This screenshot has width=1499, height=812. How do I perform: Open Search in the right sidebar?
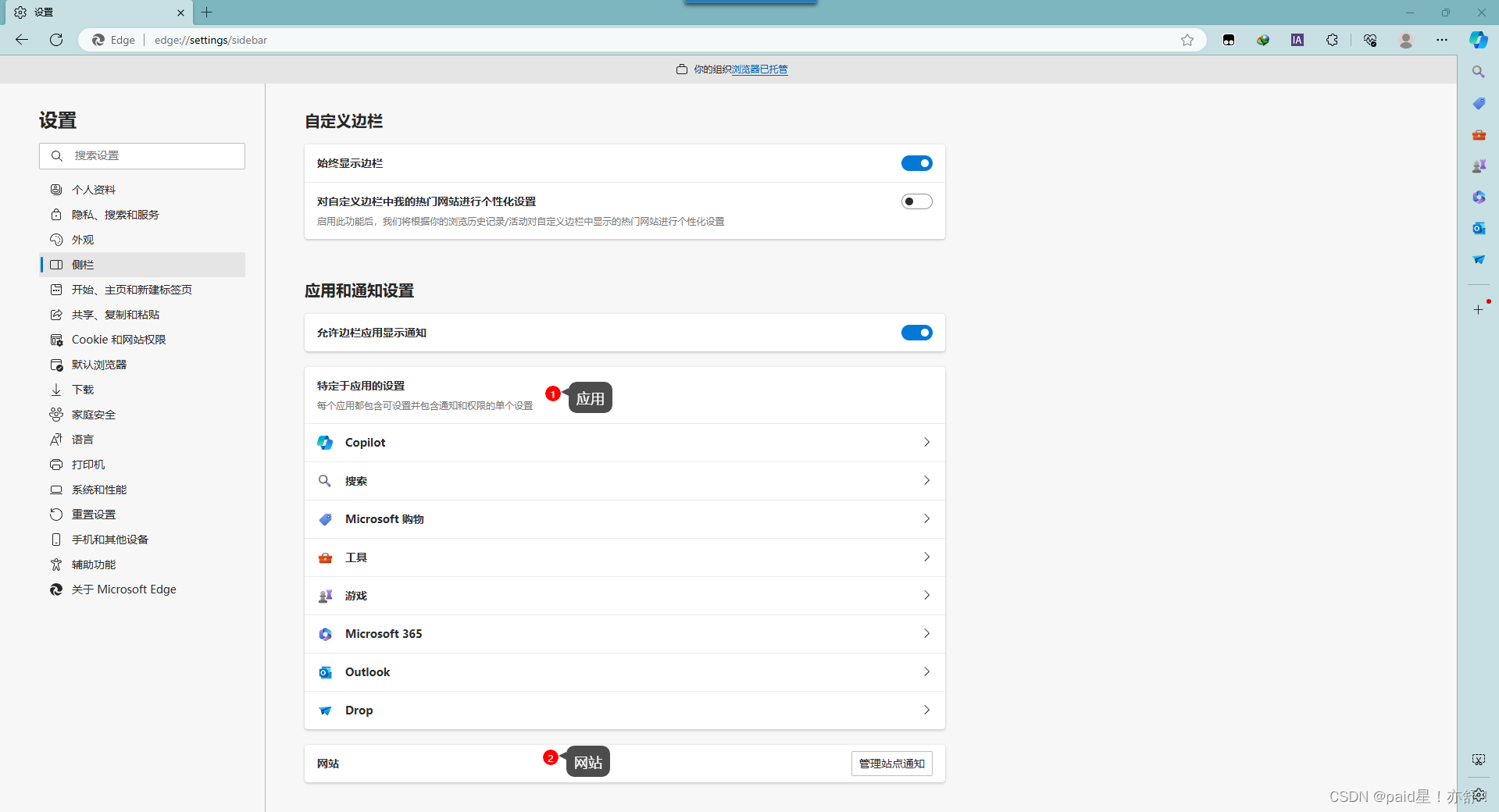click(x=1478, y=72)
